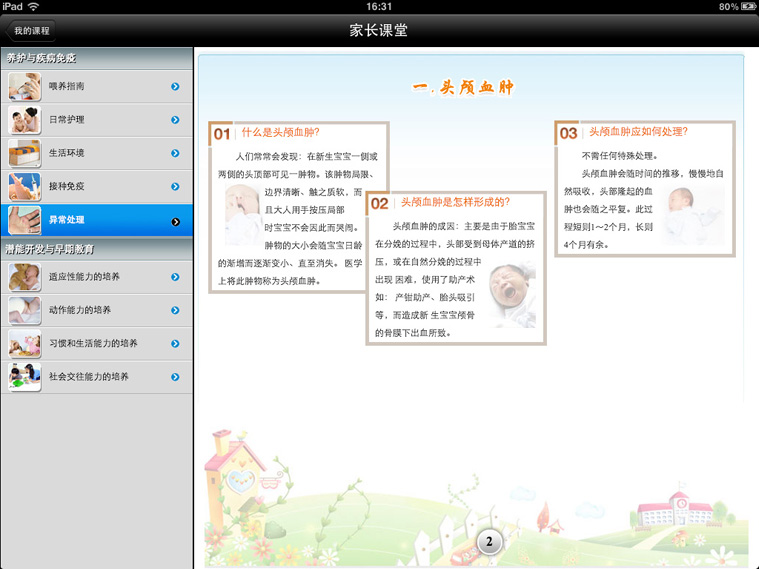Tap the page 2 indicator button
759x569 pixels.
(x=489, y=542)
